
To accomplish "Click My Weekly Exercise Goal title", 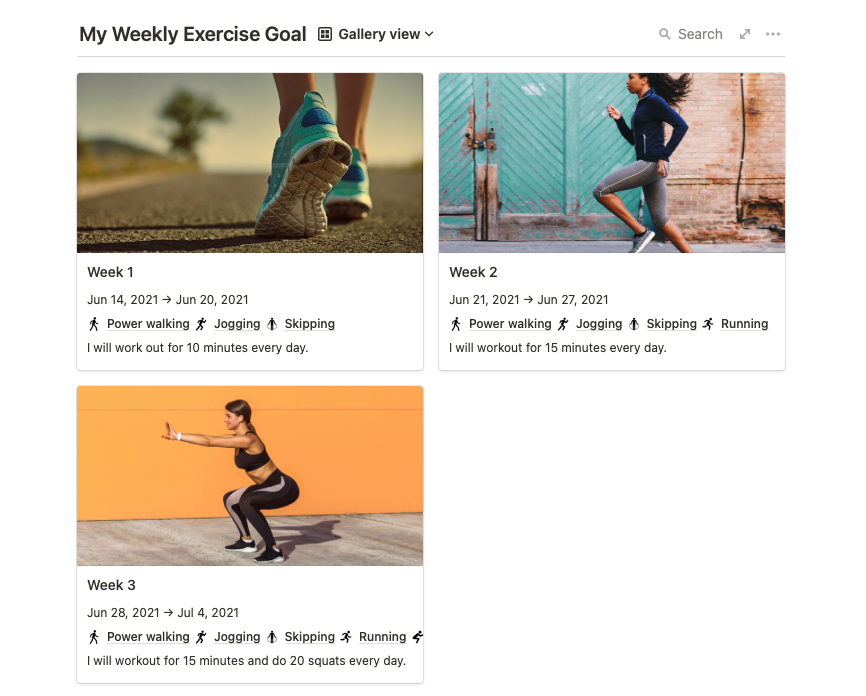I will coord(193,34).
